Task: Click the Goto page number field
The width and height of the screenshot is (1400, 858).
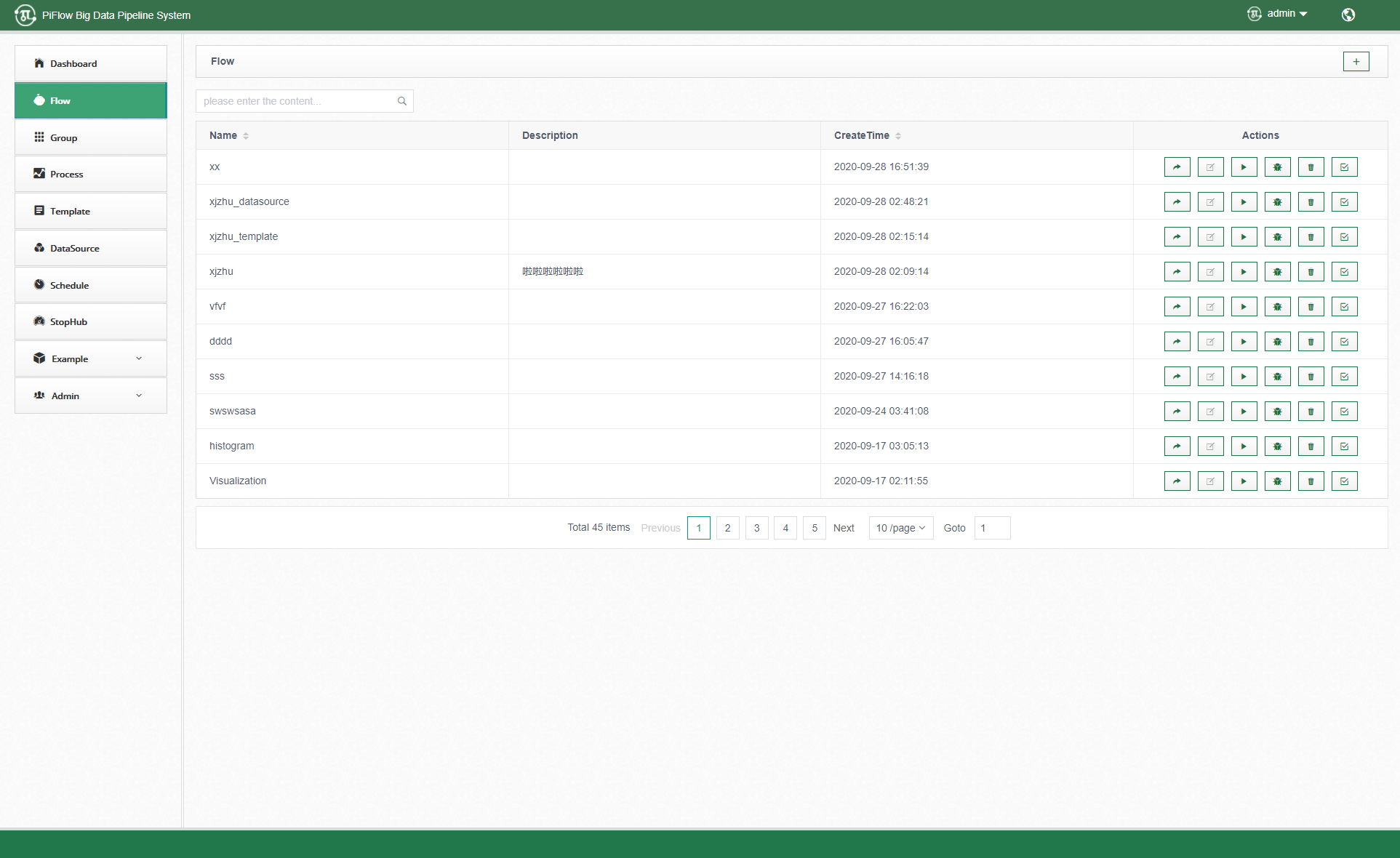Action: point(992,528)
